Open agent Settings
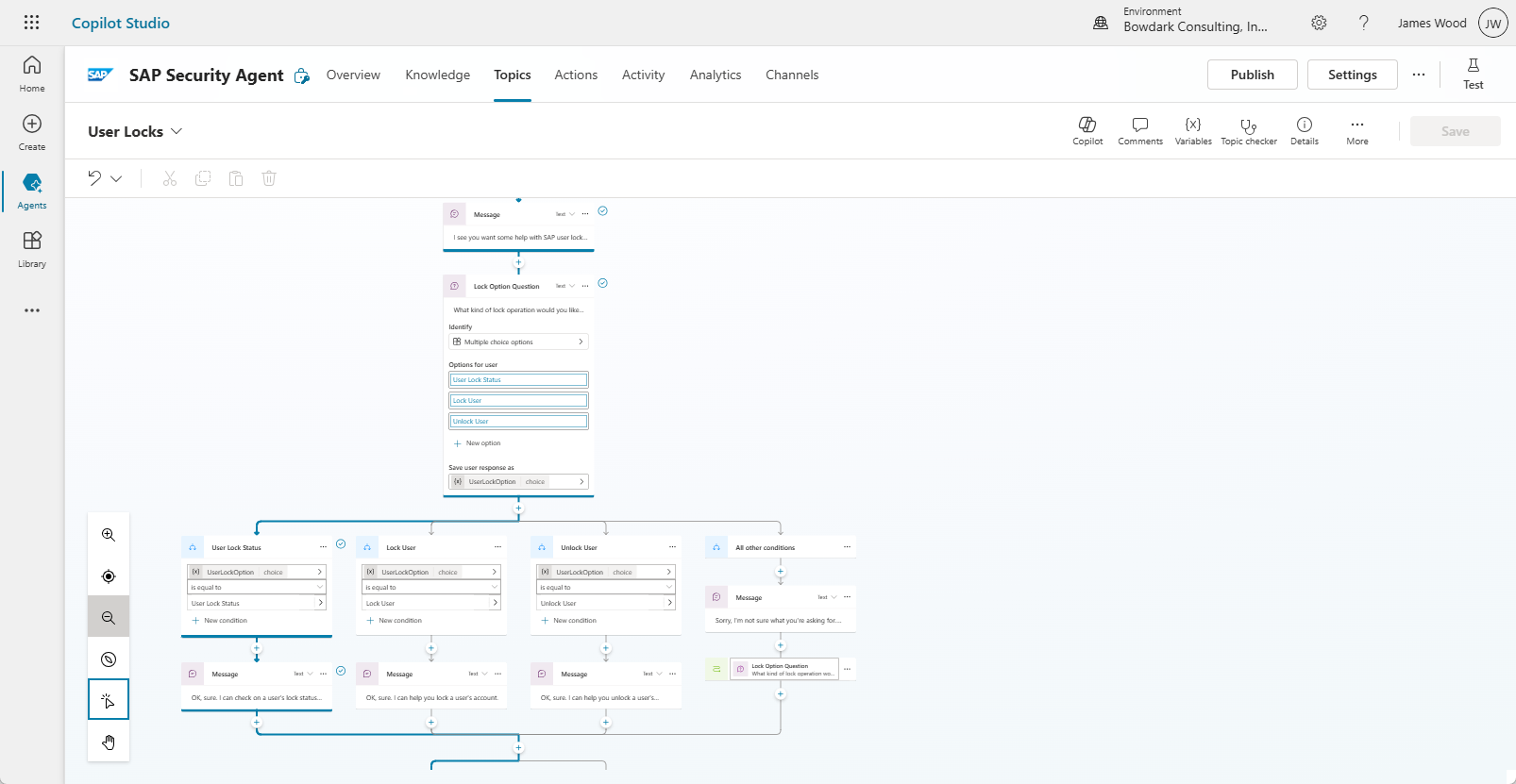The width and height of the screenshot is (1516, 784). pyautogui.click(x=1353, y=75)
